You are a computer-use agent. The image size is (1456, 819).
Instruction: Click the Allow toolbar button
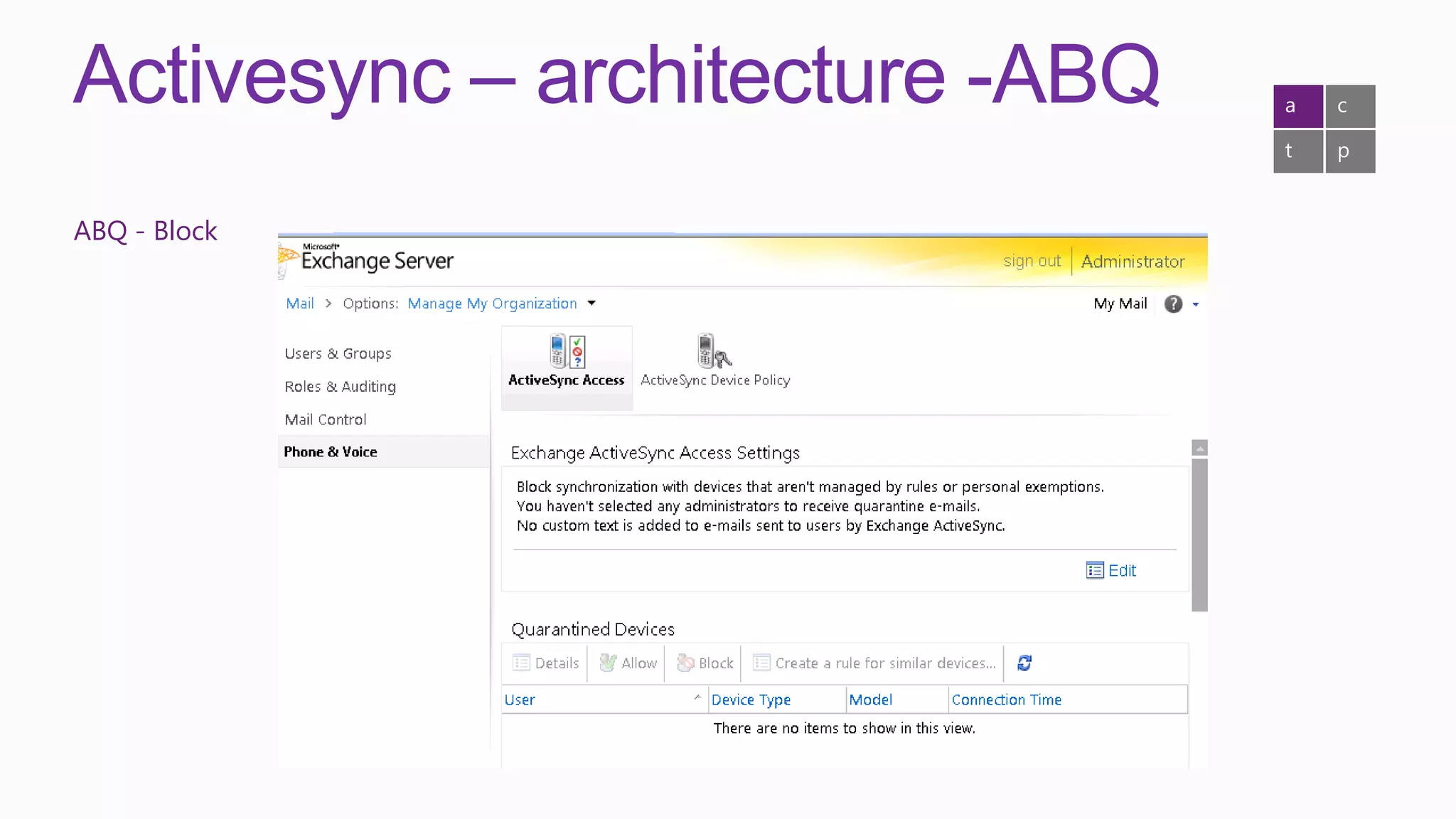coord(628,663)
